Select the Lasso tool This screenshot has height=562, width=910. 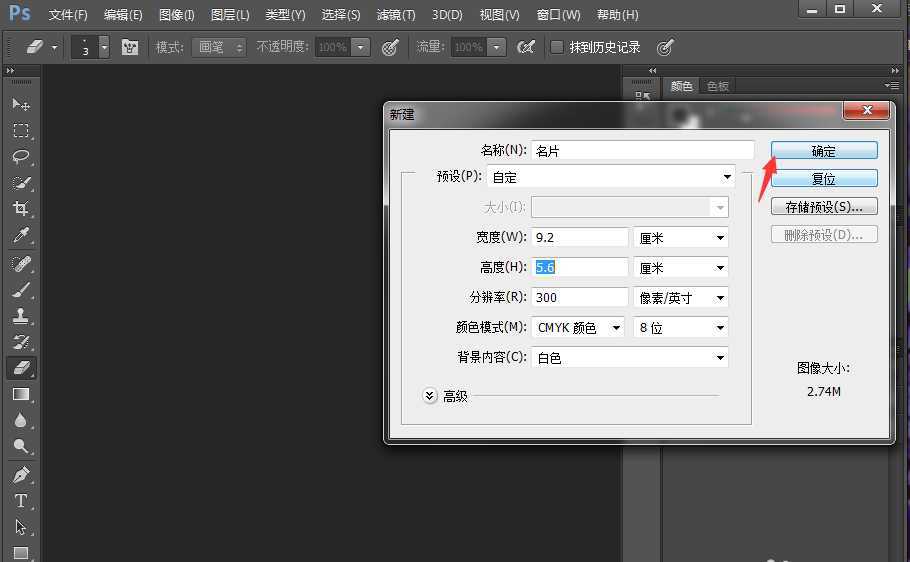20,157
